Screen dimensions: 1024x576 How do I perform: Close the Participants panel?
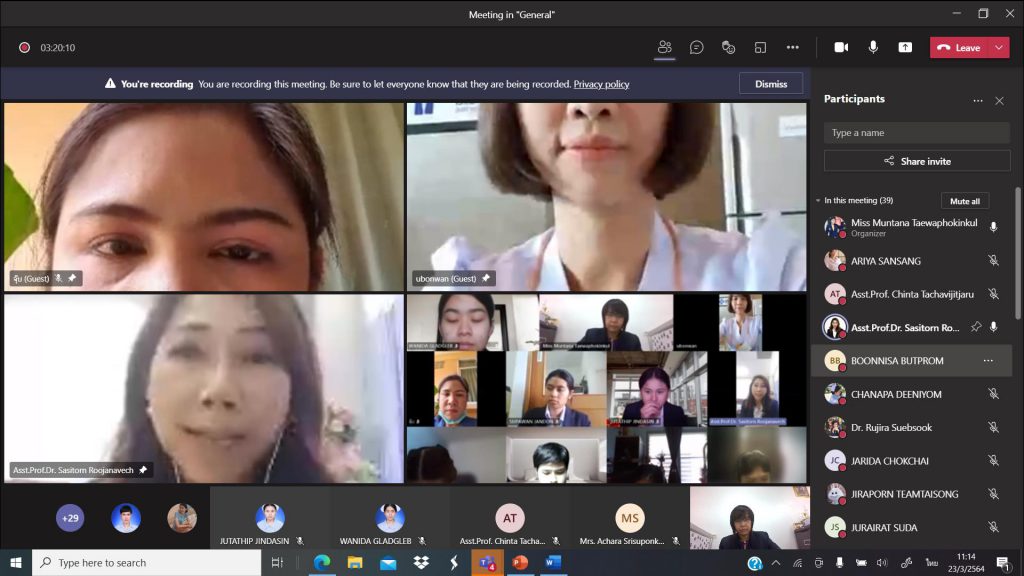[999, 101]
